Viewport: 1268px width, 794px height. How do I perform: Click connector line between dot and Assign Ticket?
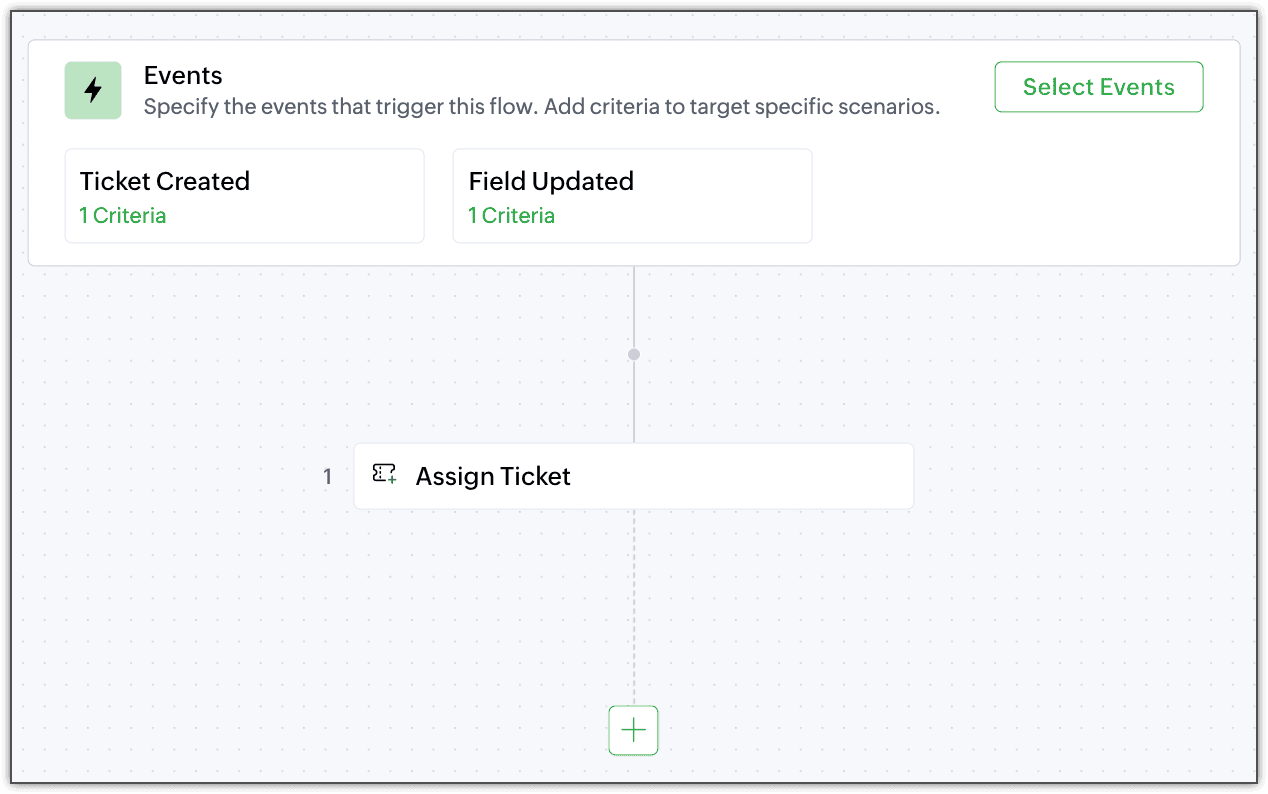pos(634,402)
